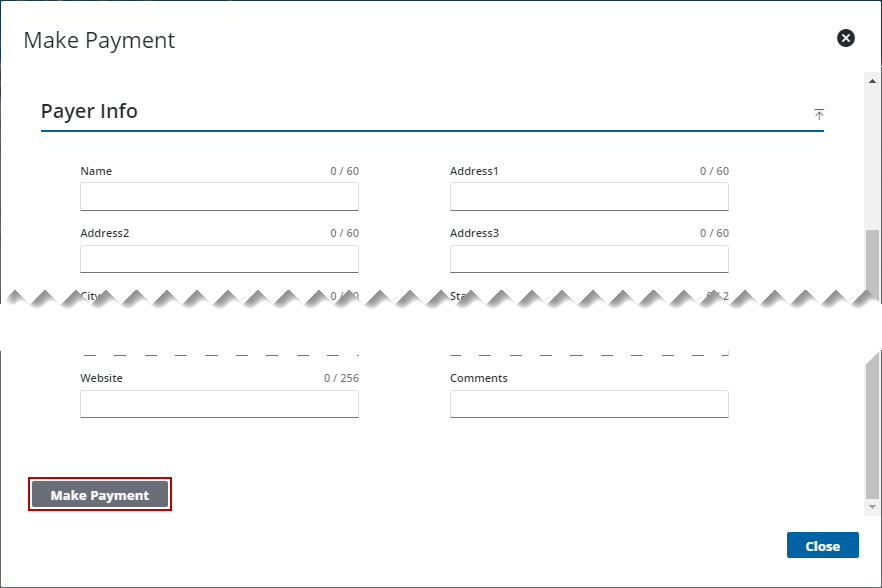The width and height of the screenshot is (882, 588).
Task: Click inside the Website input field
Action: click(219, 404)
